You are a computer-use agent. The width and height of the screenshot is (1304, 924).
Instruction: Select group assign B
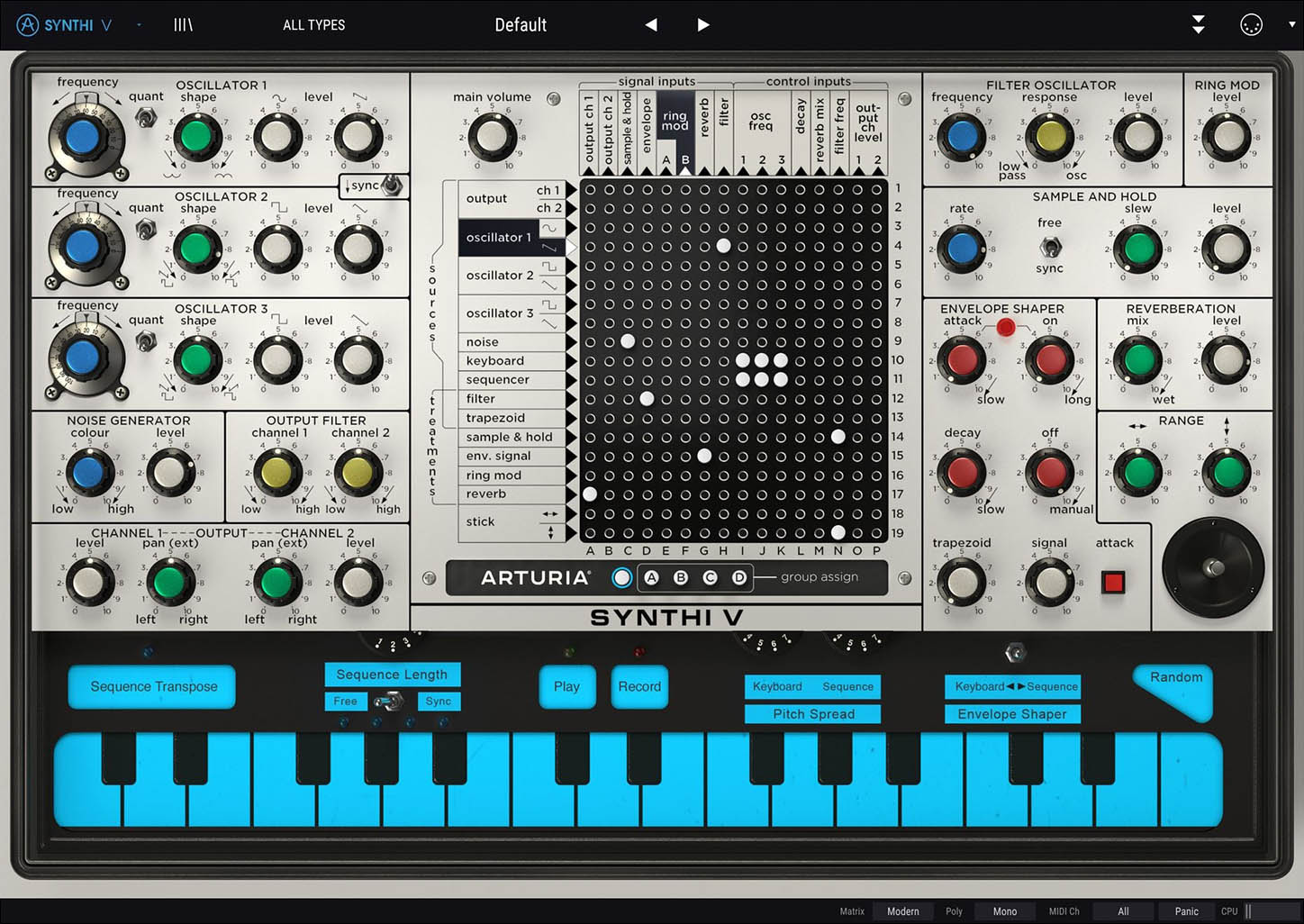tap(681, 577)
